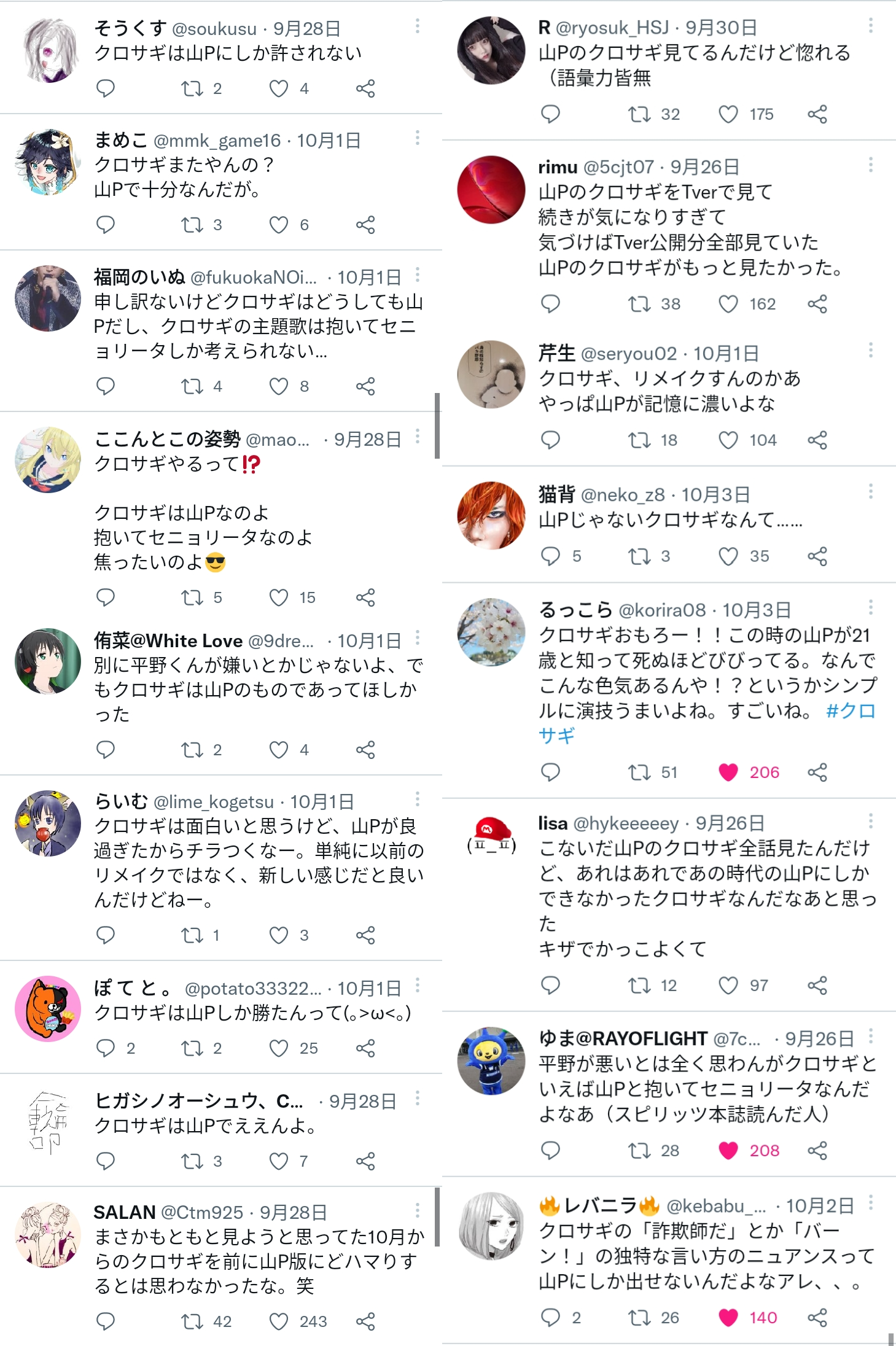Open more options for らいむ's tweet
Screen dimensions: 896x1346
point(418,799)
